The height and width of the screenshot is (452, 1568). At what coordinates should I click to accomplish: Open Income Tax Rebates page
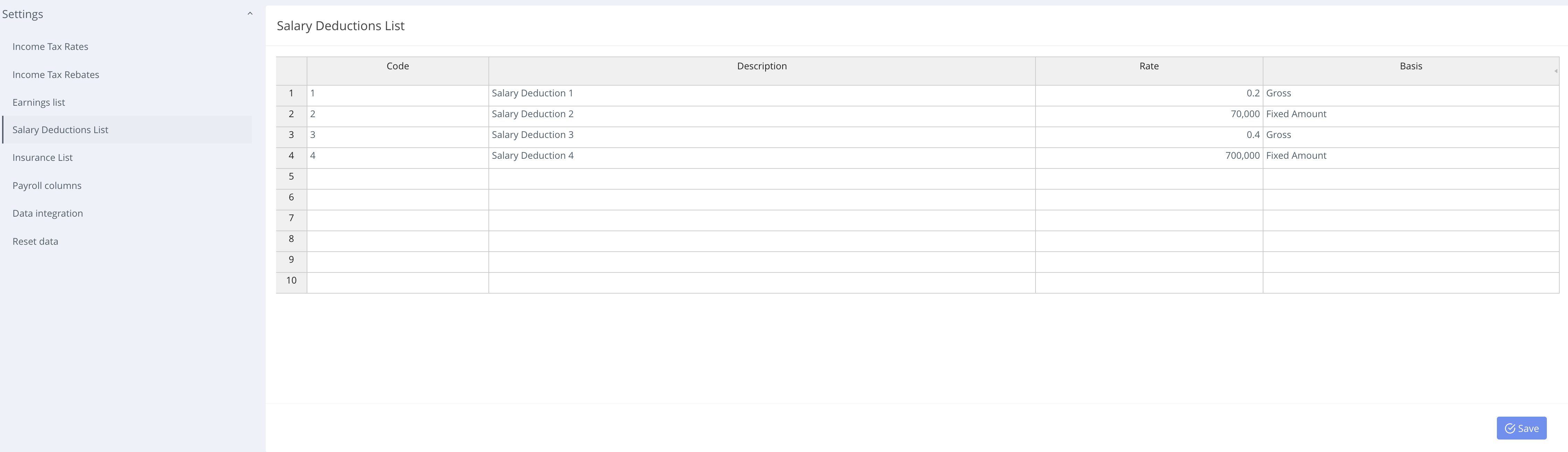pyautogui.click(x=56, y=75)
